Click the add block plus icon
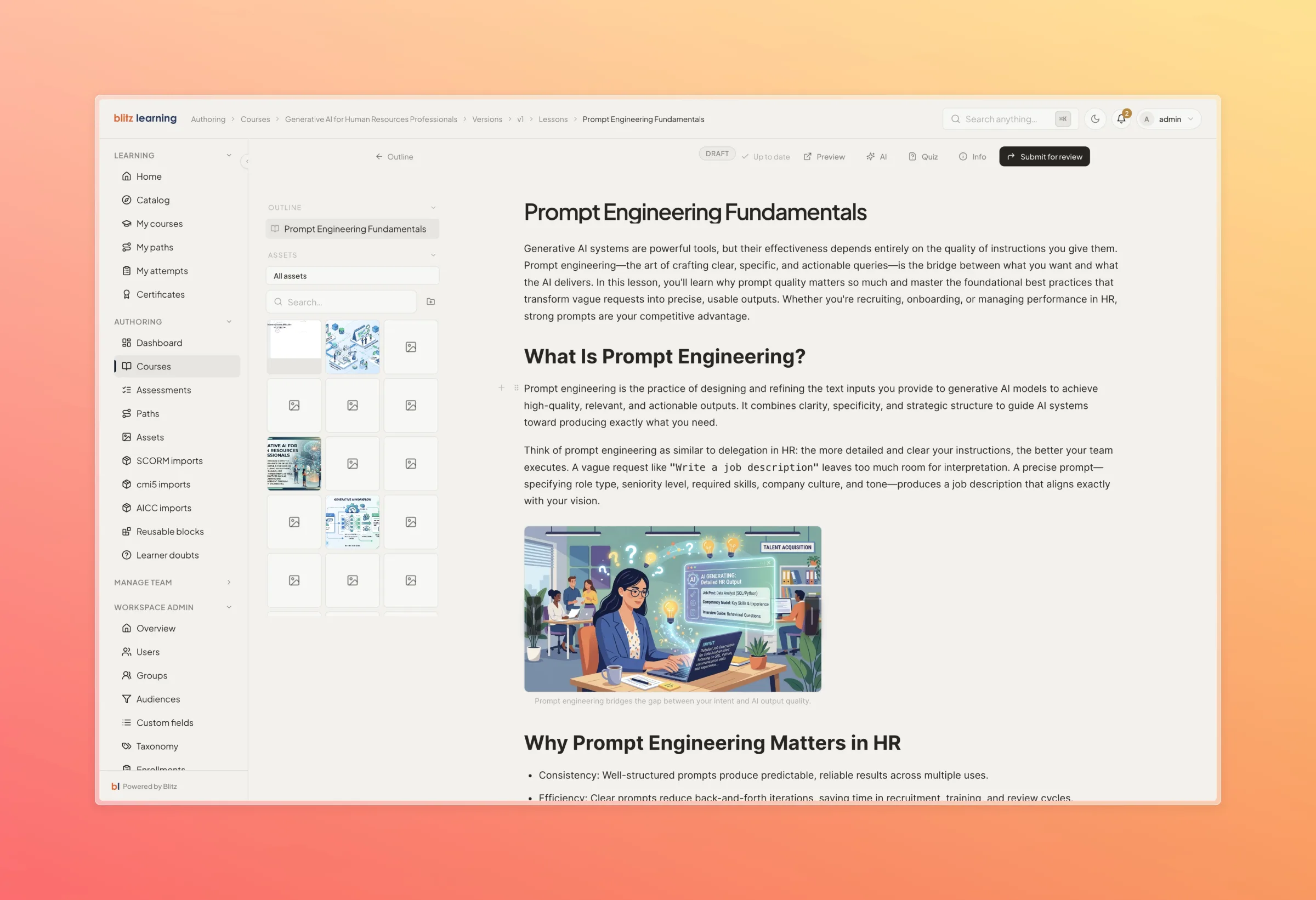Screen dimensions: 1316x900 click(x=501, y=388)
